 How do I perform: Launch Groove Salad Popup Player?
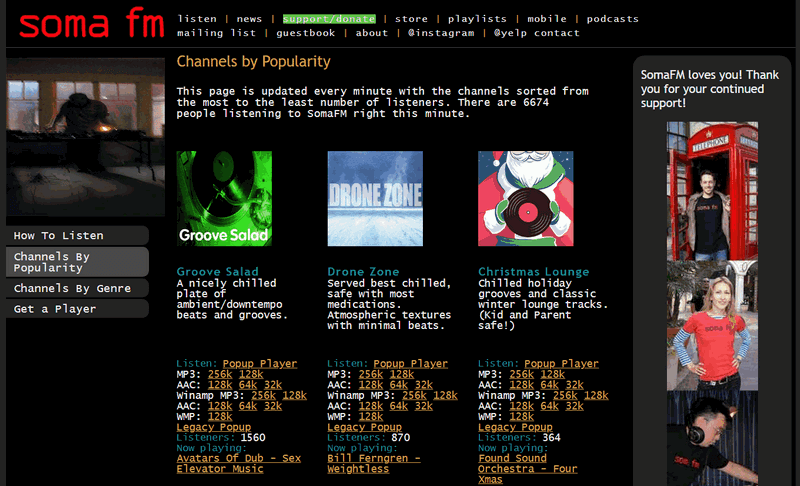(260, 364)
